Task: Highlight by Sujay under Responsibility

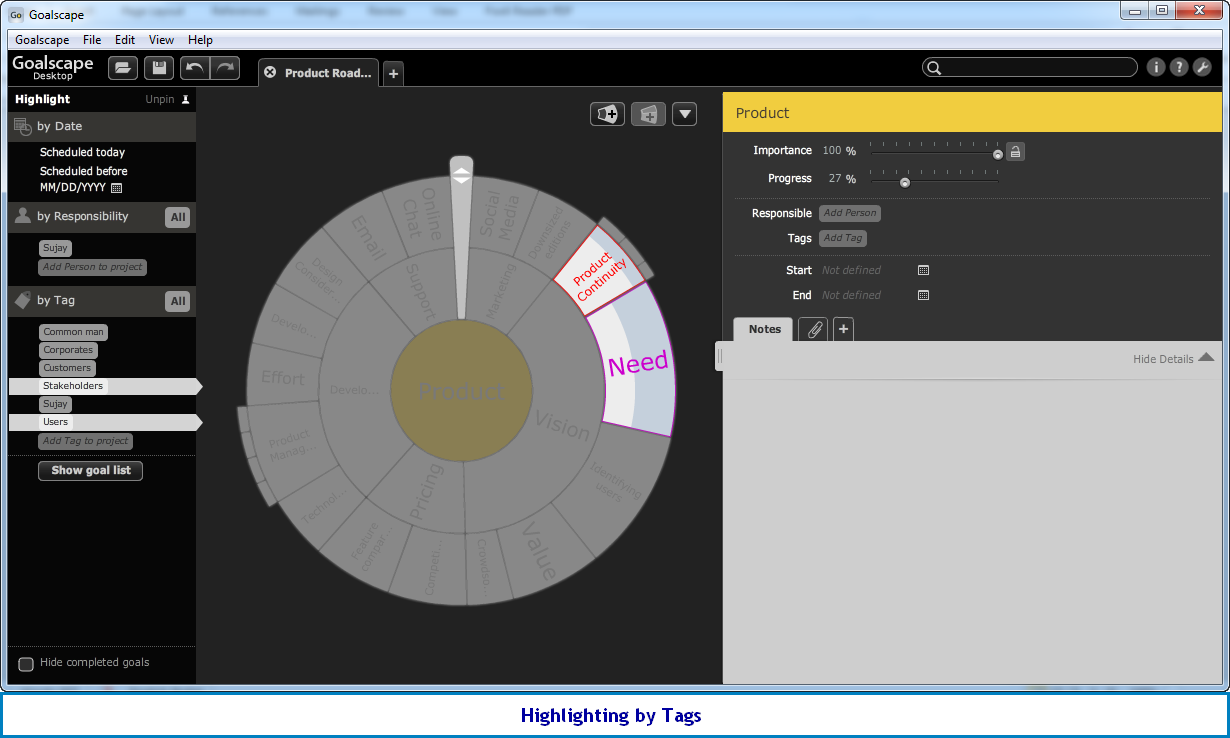Action: (55, 248)
